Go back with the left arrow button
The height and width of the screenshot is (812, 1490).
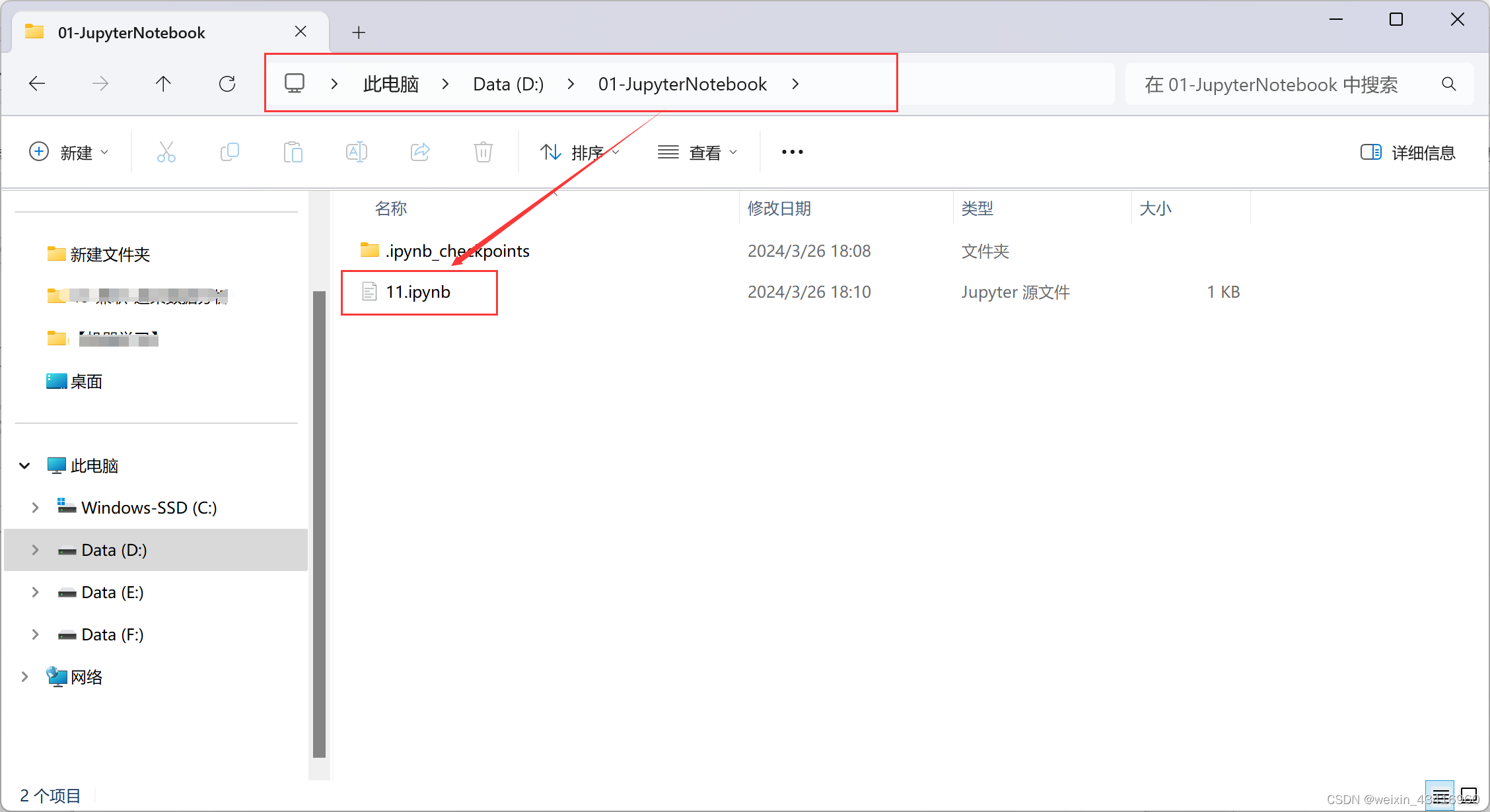pyautogui.click(x=37, y=84)
